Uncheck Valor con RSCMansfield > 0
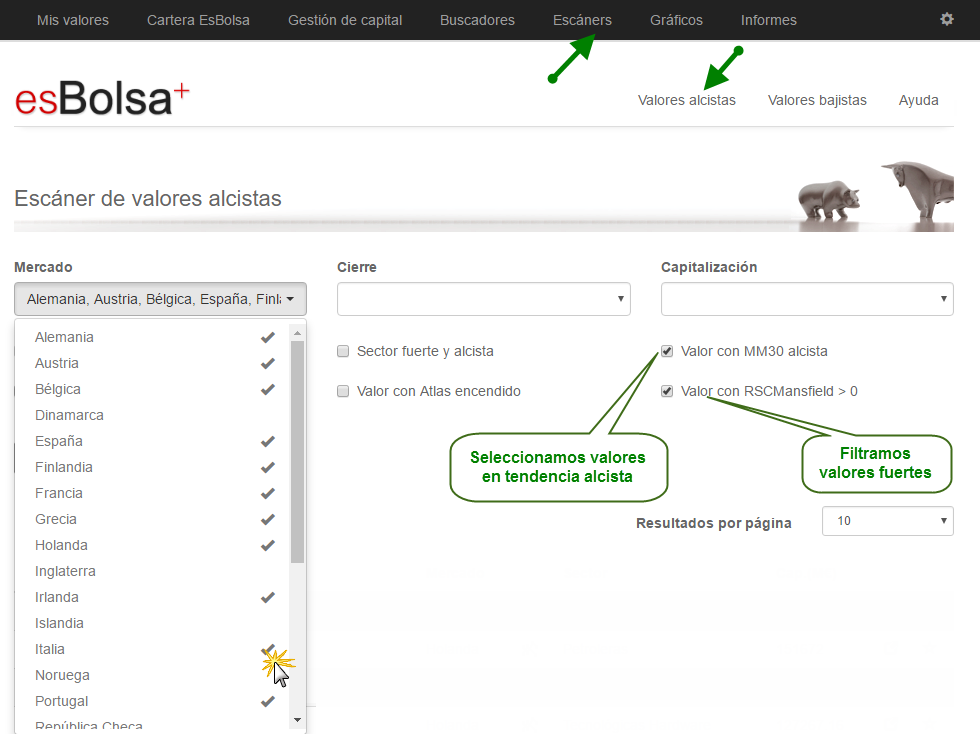This screenshot has width=980, height=734. [x=667, y=391]
